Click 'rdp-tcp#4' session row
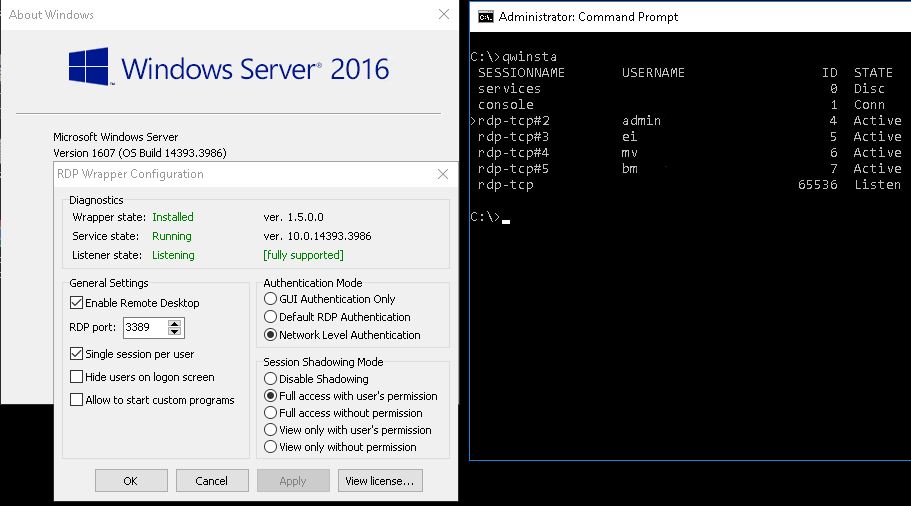The width and height of the screenshot is (911, 506). point(689,153)
